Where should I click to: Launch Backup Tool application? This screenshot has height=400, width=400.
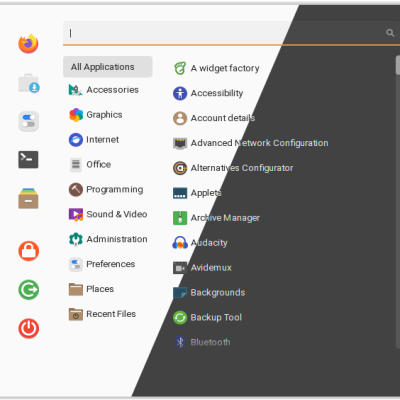207,317
